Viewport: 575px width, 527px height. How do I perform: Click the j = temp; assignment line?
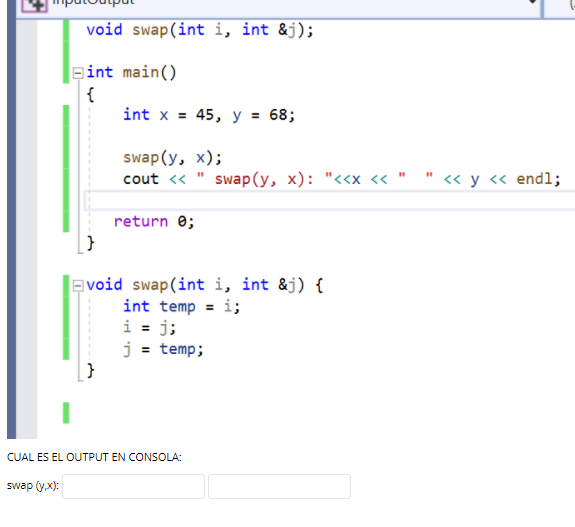pyautogui.click(x=163, y=349)
